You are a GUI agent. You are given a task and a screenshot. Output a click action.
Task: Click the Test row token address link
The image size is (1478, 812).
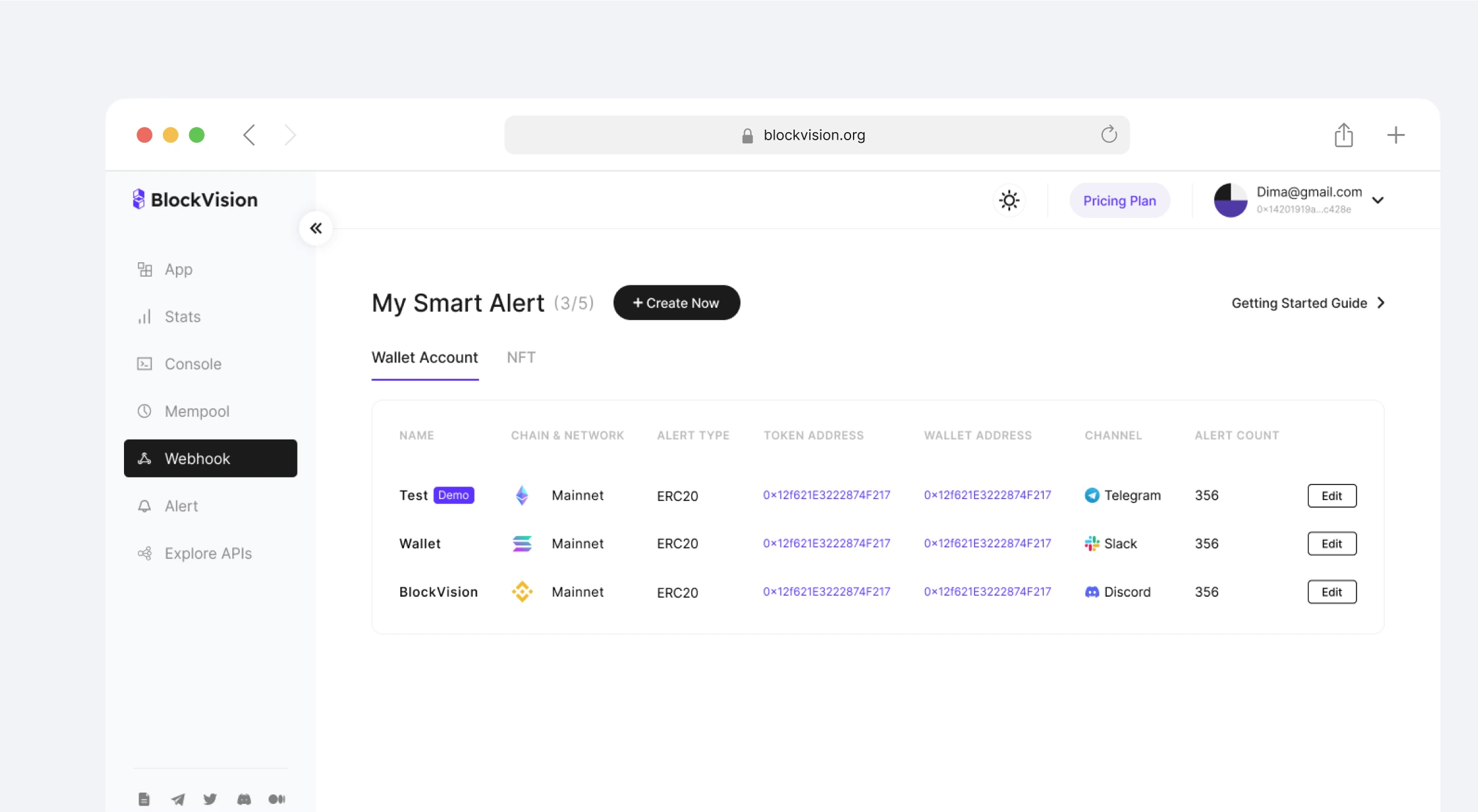tap(826, 495)
